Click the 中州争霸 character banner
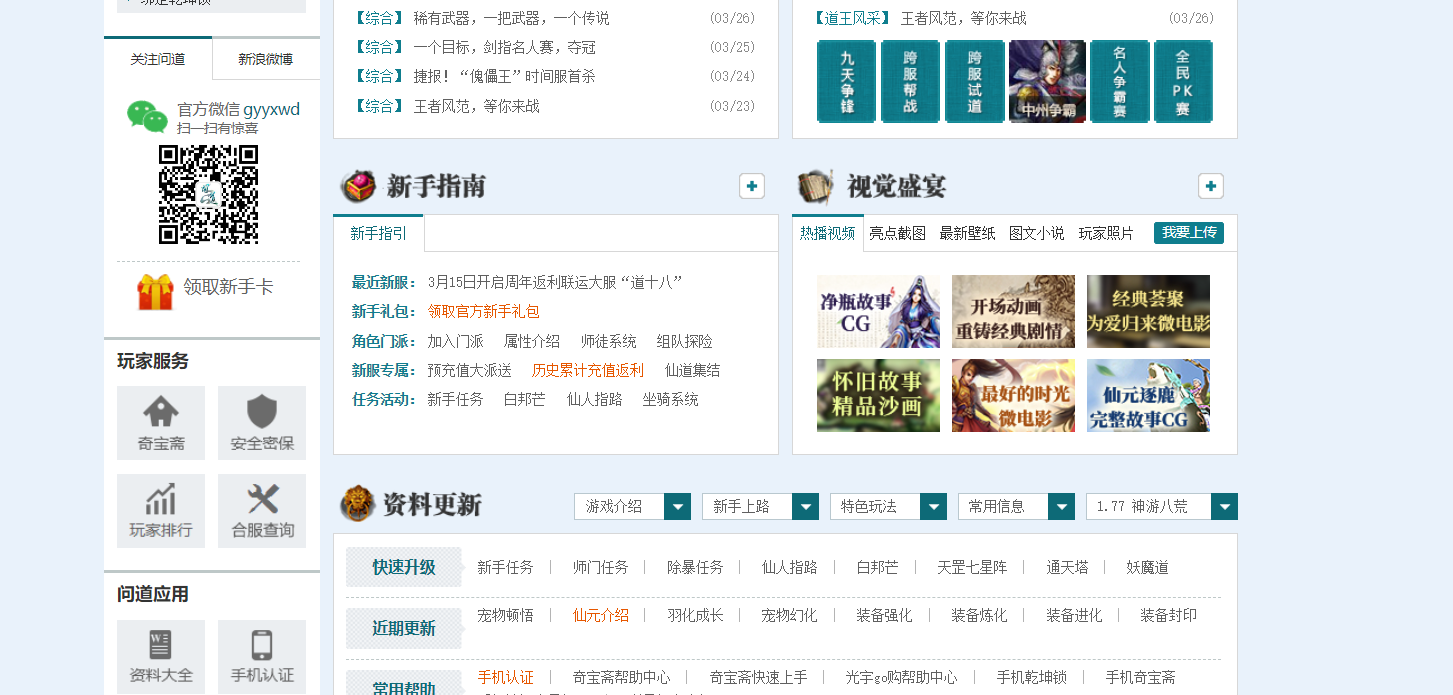Image resolution: width=1453 pixels, height=695 pixels. (x=1047, y=81)
